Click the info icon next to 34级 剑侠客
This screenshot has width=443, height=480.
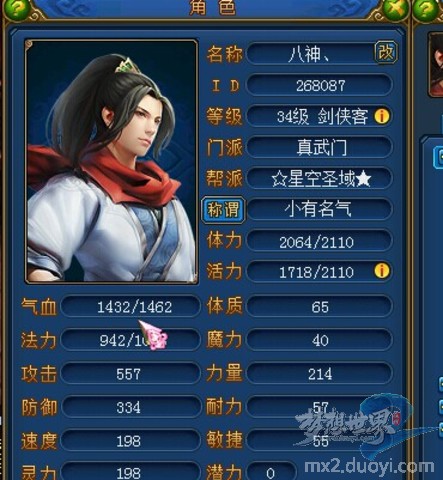coord(382,116)
